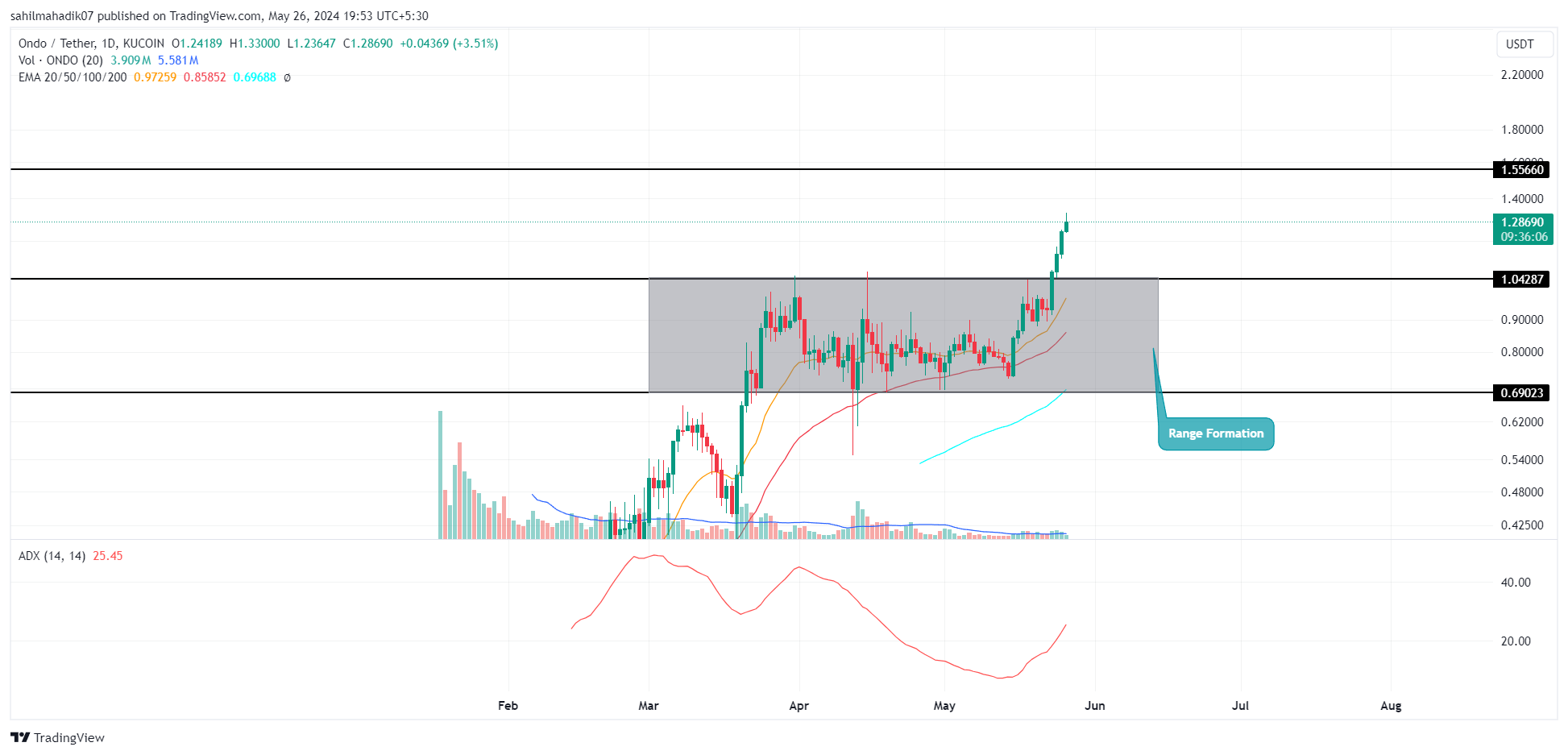Click the TradingView logo icon

pos(20,737)
